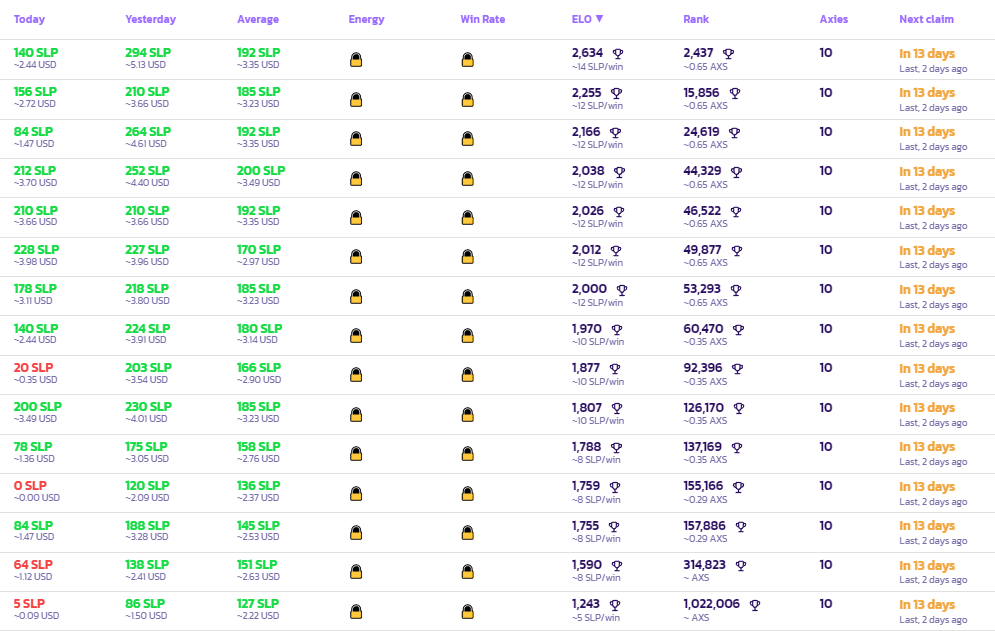The height and width of the screenshot is (631, 995).
Task: Click the trophy icon beside ELO 1,759
Action: coord(614,487)
